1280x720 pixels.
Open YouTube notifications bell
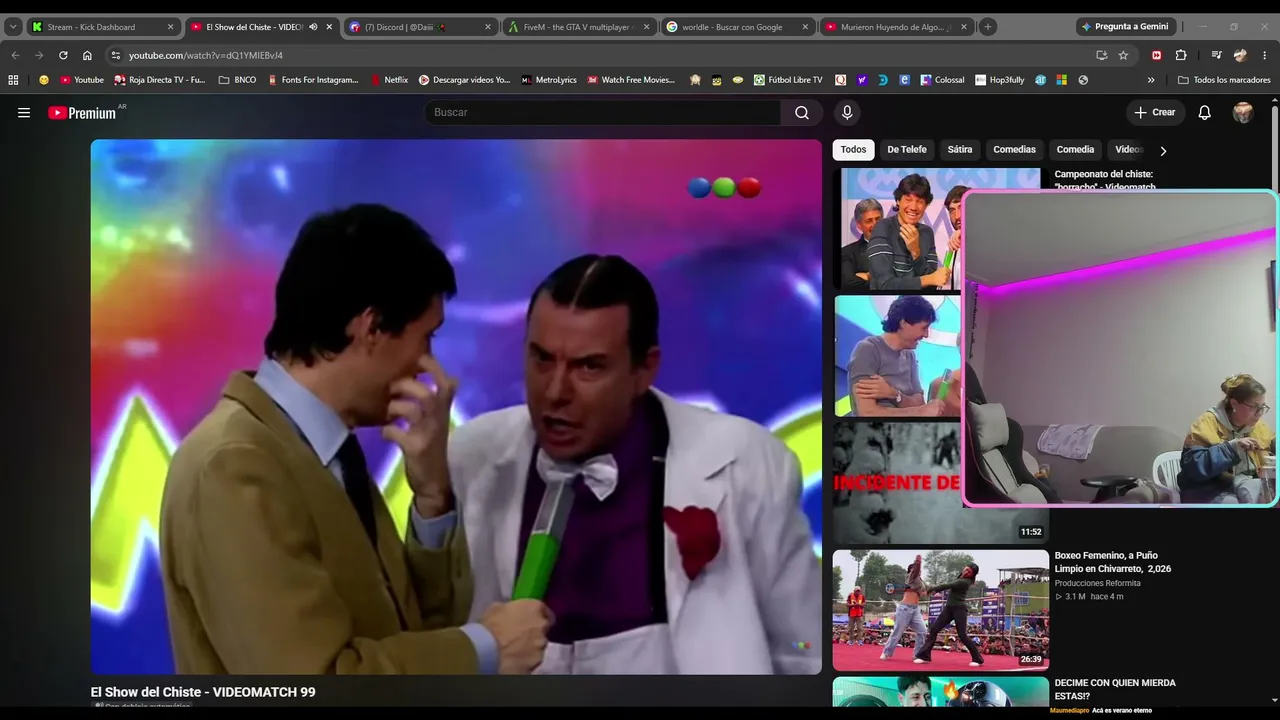[x=1205, y=113]
